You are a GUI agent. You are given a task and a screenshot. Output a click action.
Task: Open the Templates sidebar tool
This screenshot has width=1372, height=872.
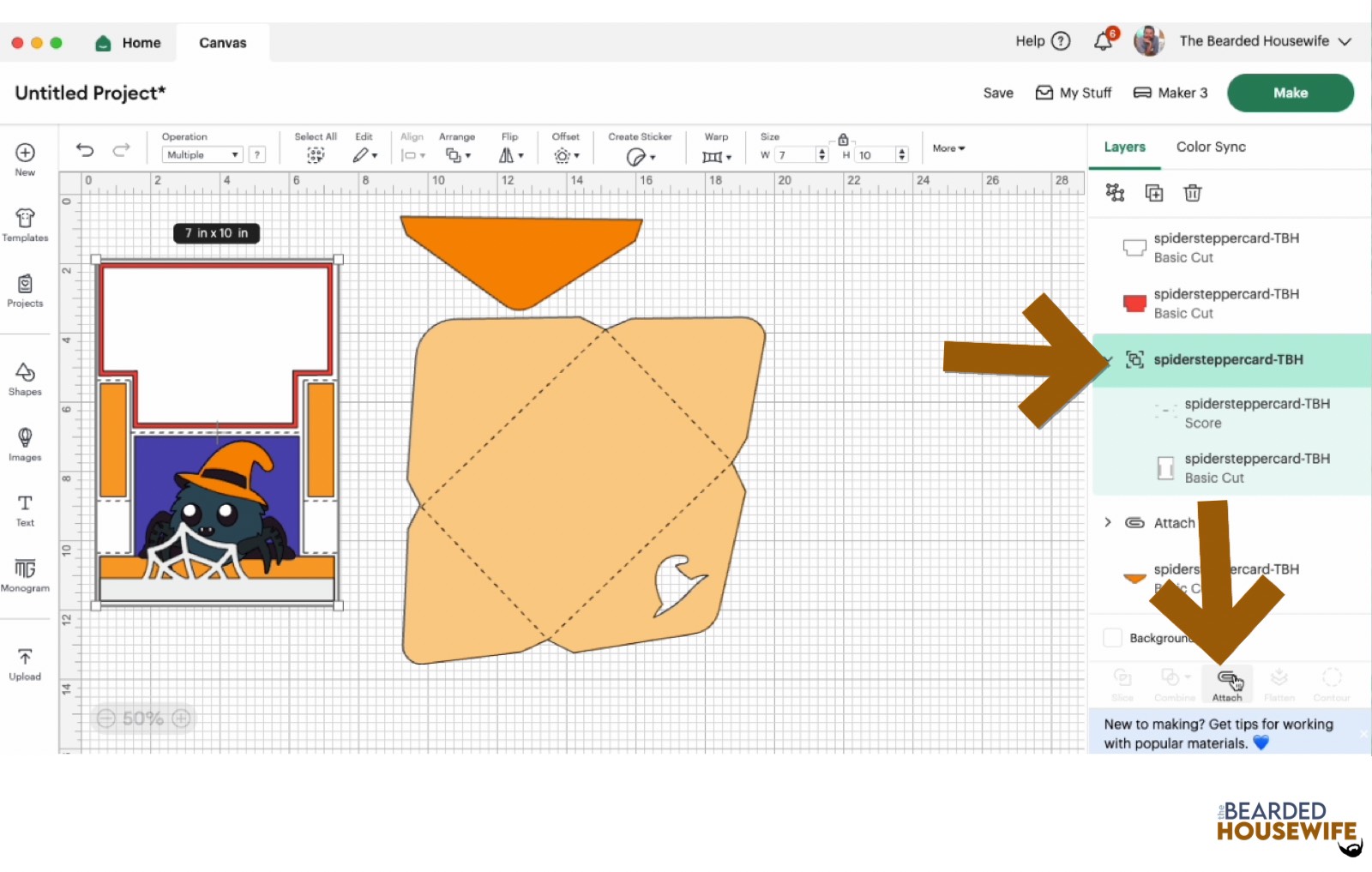tap(25, 225)
